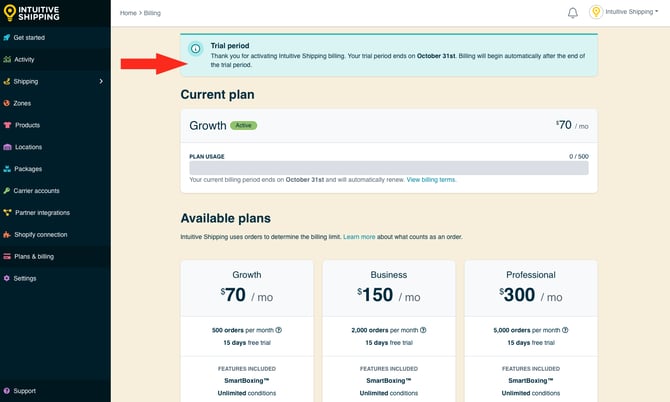Select the Products icon in sidebar

pyautogui.click(x=7, y=125)
